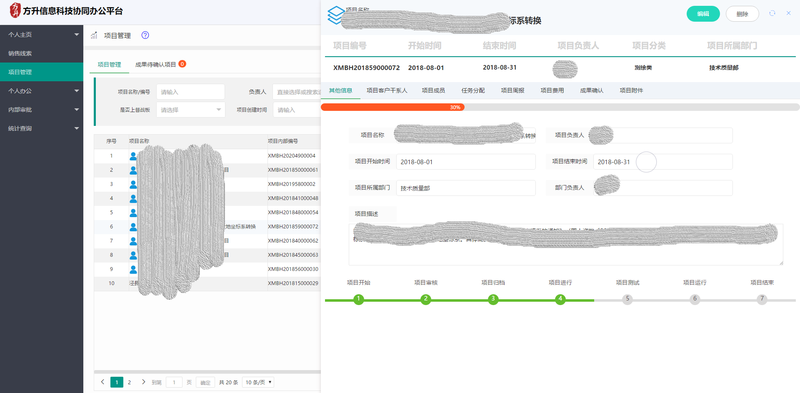Go to the next page with the right arrow
This screenshot has height=393, width=800.
[143, 382]
